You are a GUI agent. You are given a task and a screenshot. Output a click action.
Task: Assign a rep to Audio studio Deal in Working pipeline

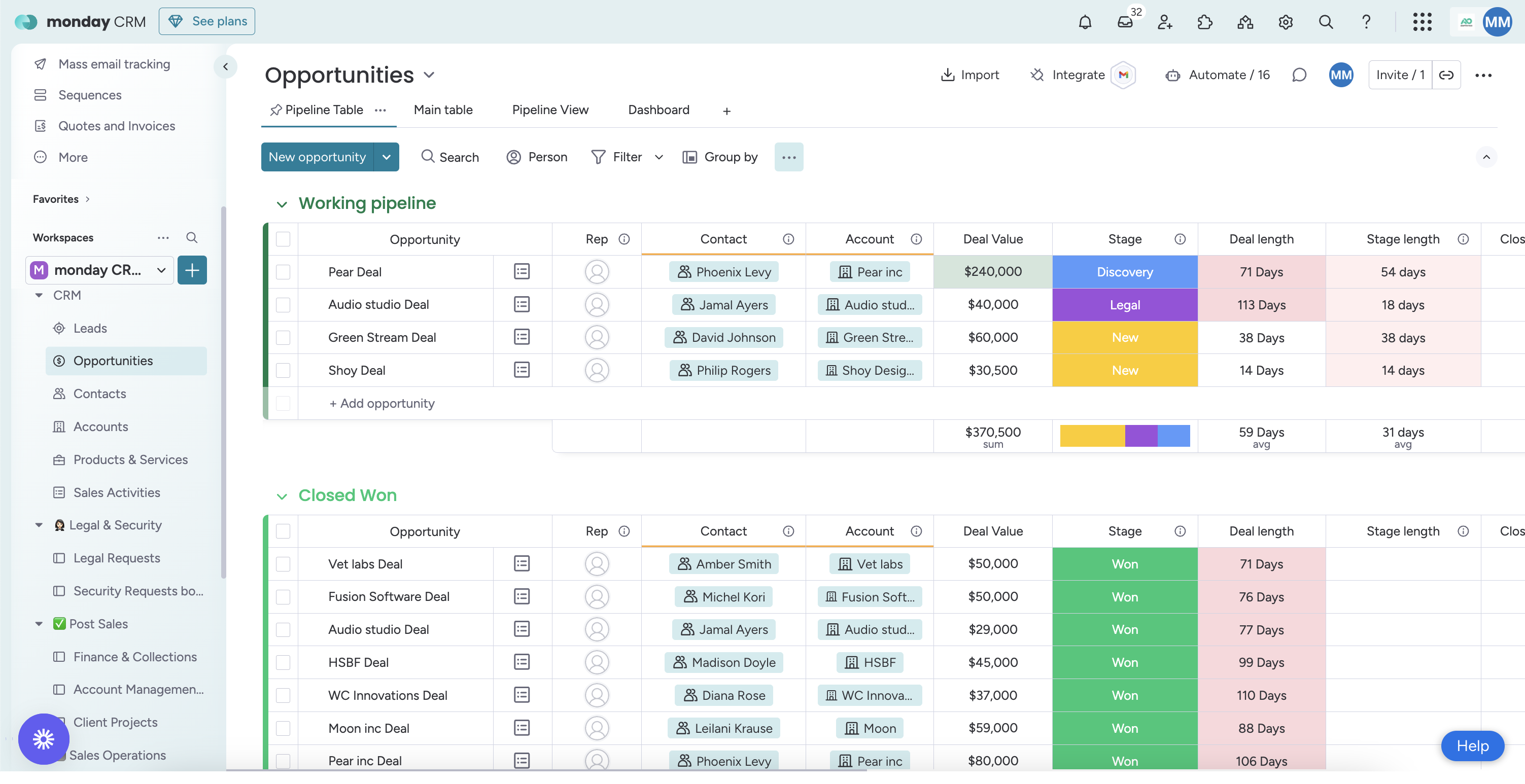tap(597, 305)
